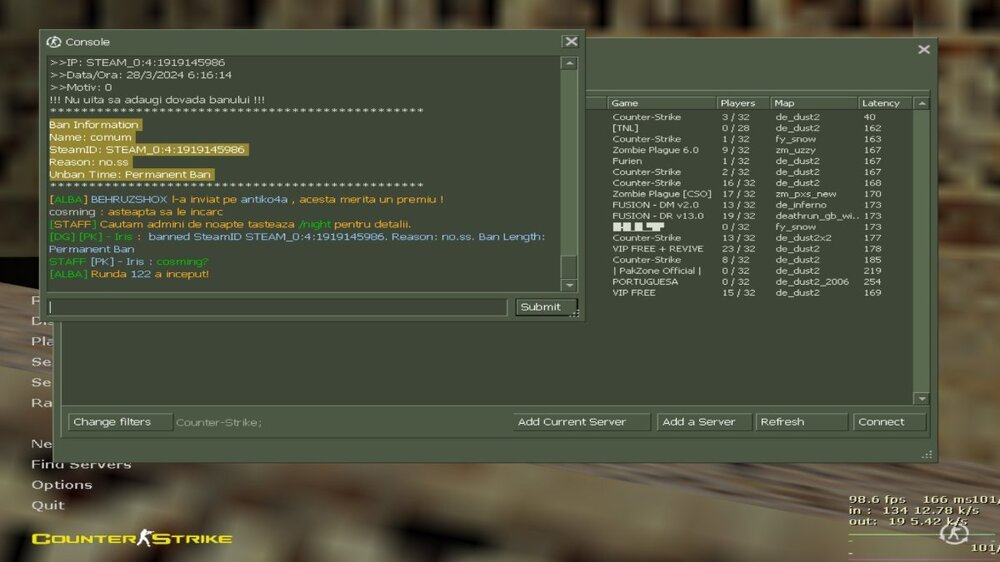1000x562 pixels.
Task: Close the server browser window
Action: (924, 50)
